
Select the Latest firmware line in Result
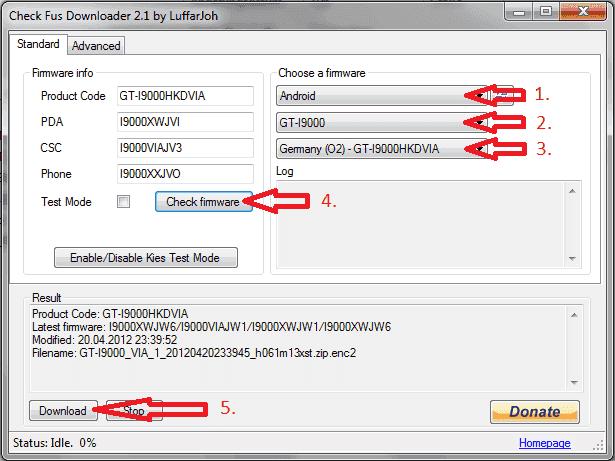211,327
